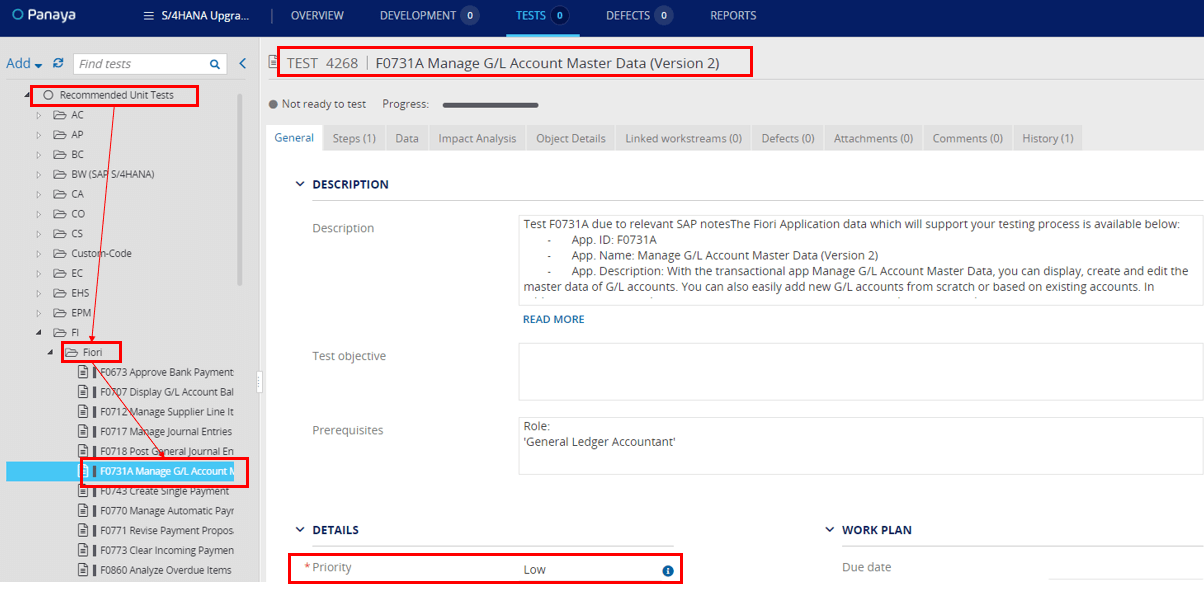Viewport: 1204px width, 595px height.
Task: Open the Development section
Action: click(429, 16)
